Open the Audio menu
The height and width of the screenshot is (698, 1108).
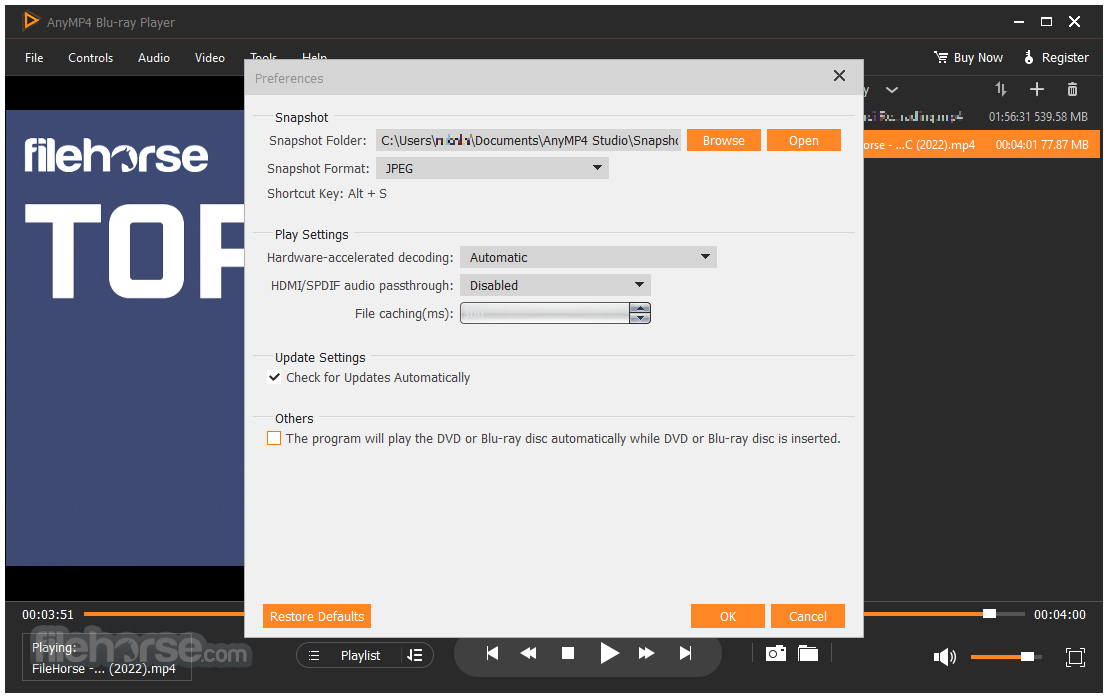[154, 58]
